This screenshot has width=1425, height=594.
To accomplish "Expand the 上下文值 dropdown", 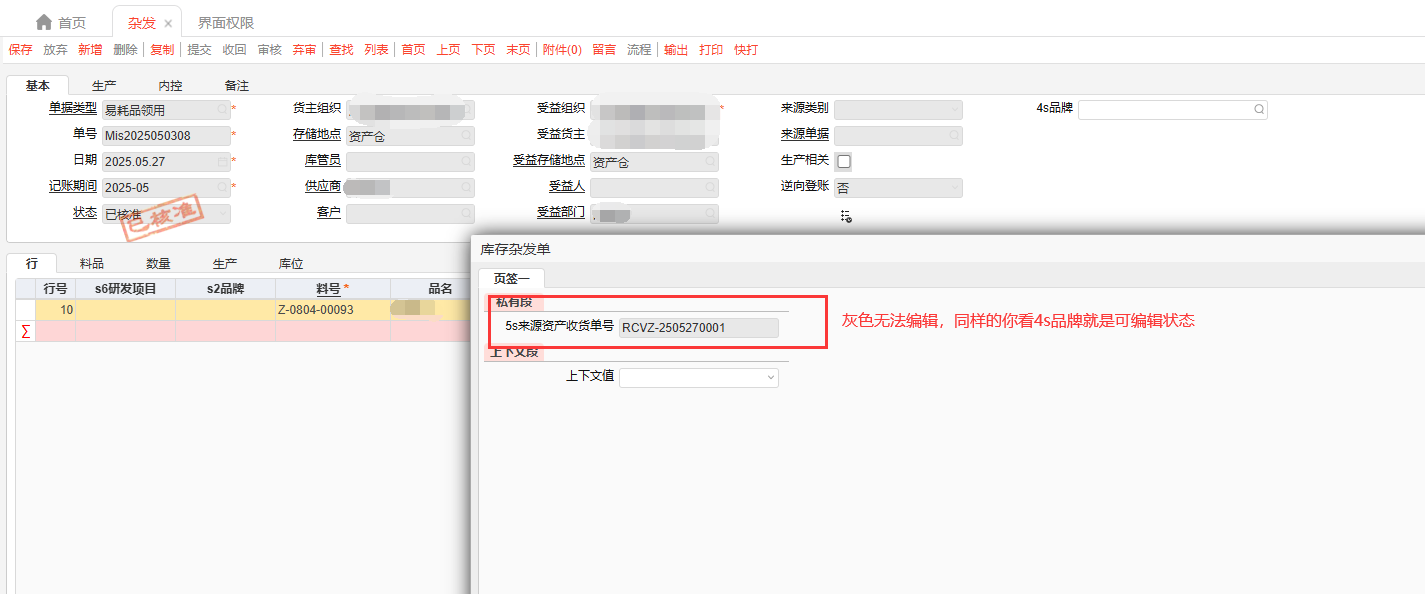I will [x=770, y=377].
